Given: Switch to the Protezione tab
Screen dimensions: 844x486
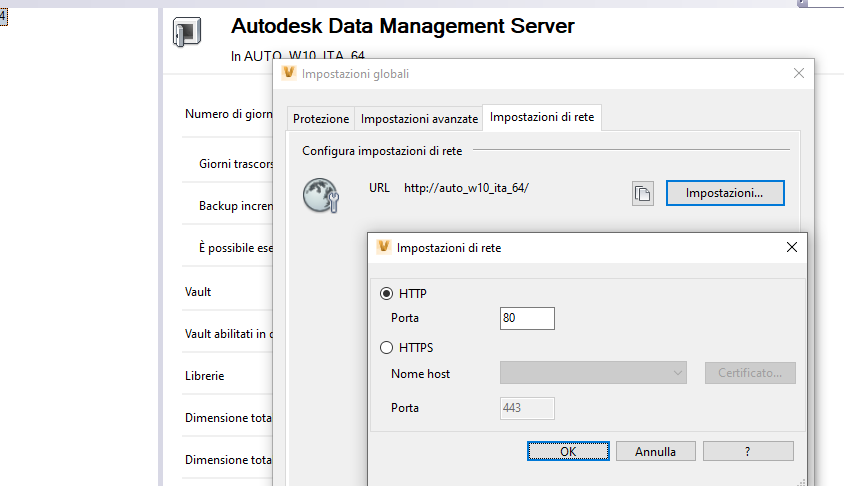Looking at the screenshot, I should point(321,118).
